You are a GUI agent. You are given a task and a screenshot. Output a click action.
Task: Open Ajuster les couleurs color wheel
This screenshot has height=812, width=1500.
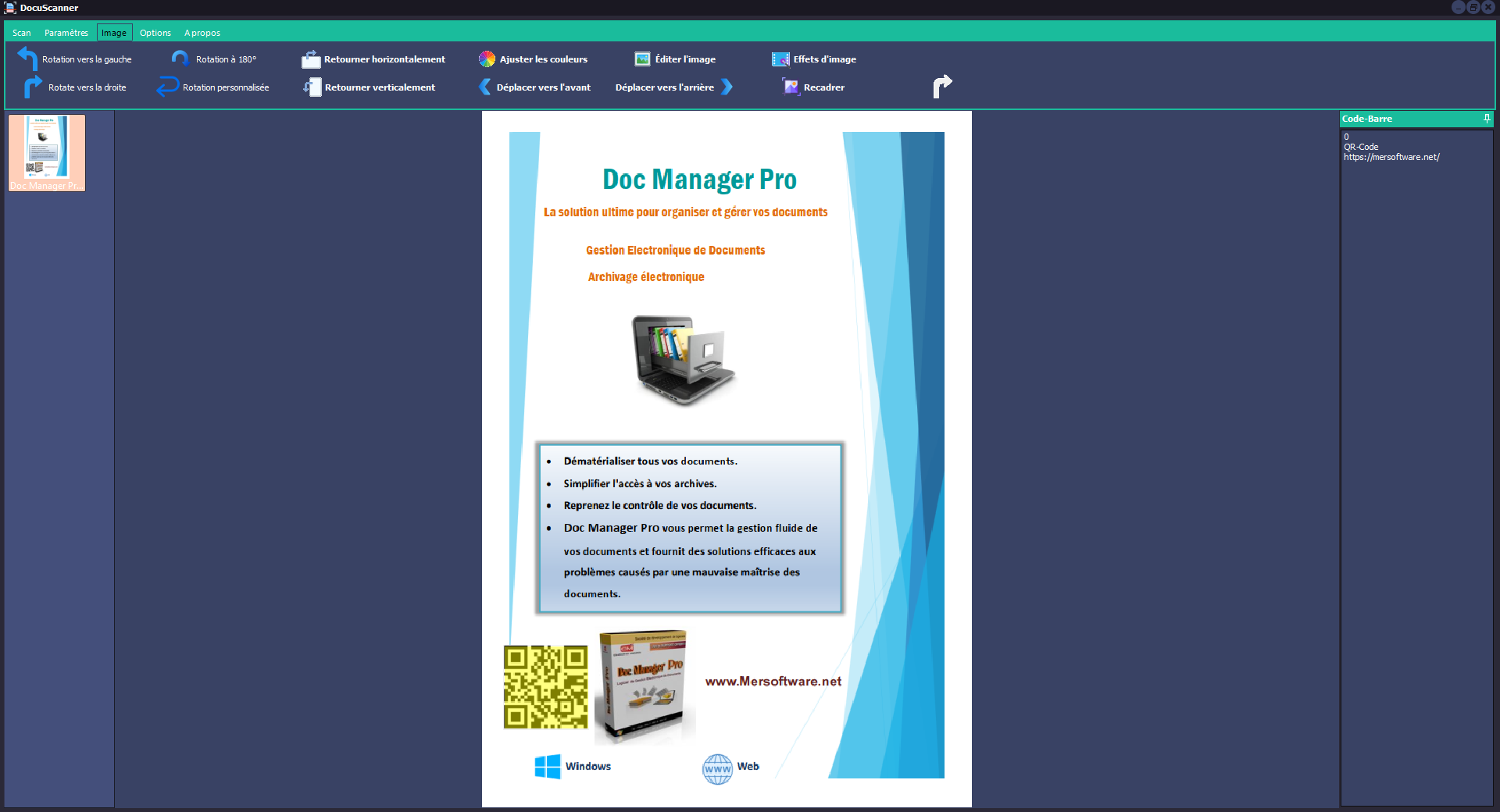click(487, 59)
